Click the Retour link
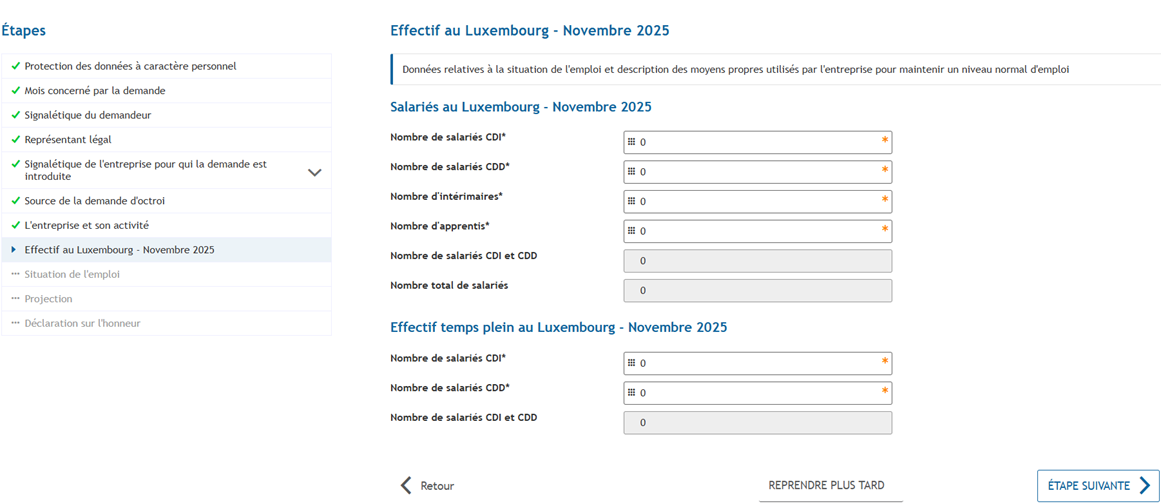Screen dimensions: 1161x504 coord(437,486)
